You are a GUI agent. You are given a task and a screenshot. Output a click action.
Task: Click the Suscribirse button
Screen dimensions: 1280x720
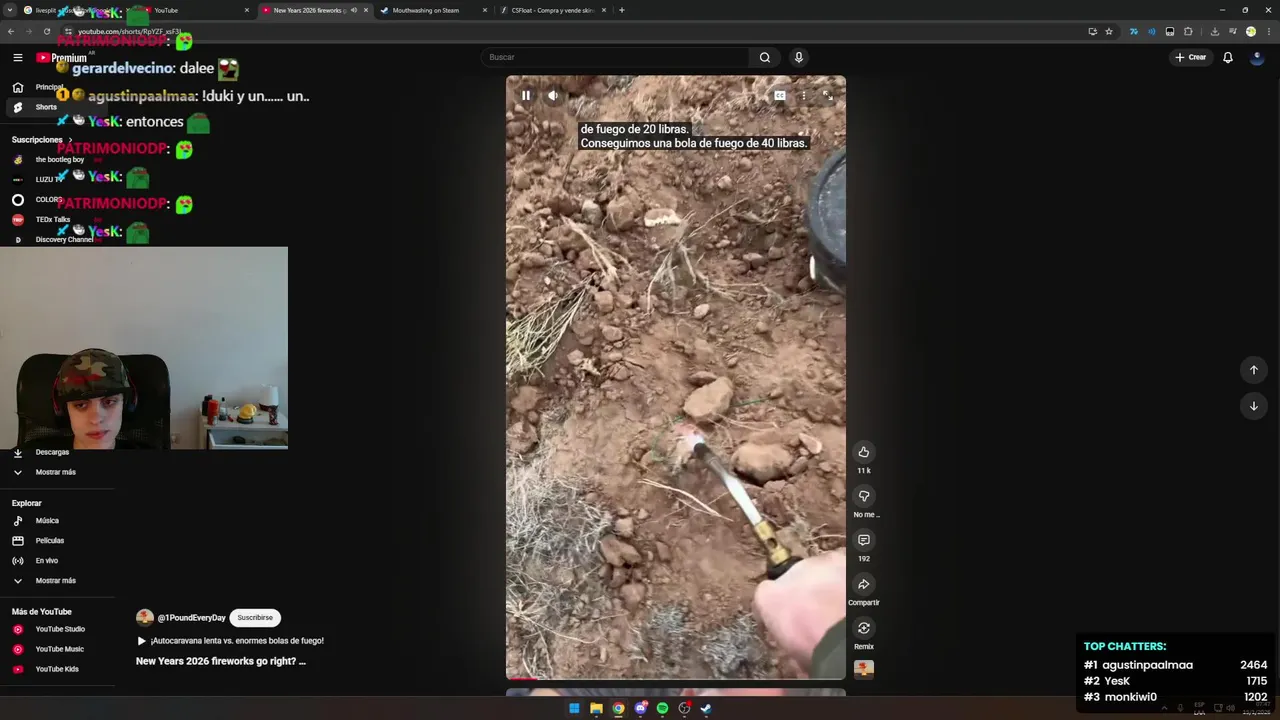point(255,618)
